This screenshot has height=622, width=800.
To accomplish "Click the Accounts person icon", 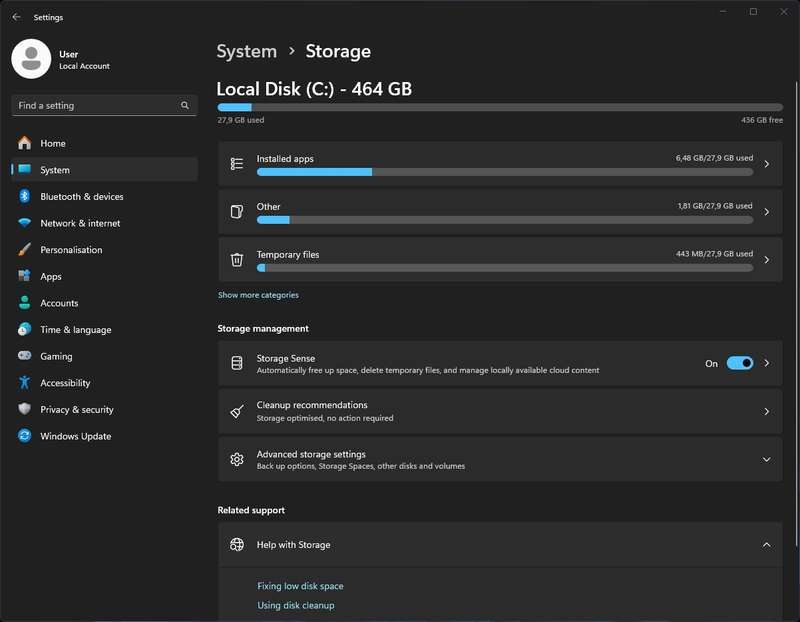I will click(x=24, y=303).
